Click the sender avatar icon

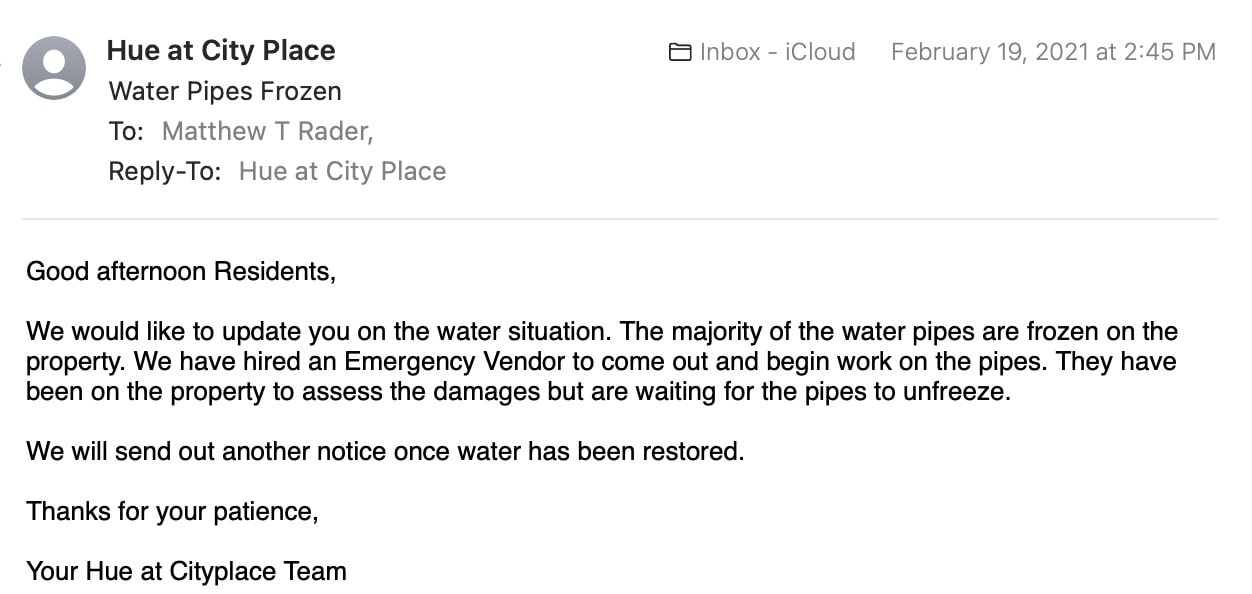click(54, 68)
